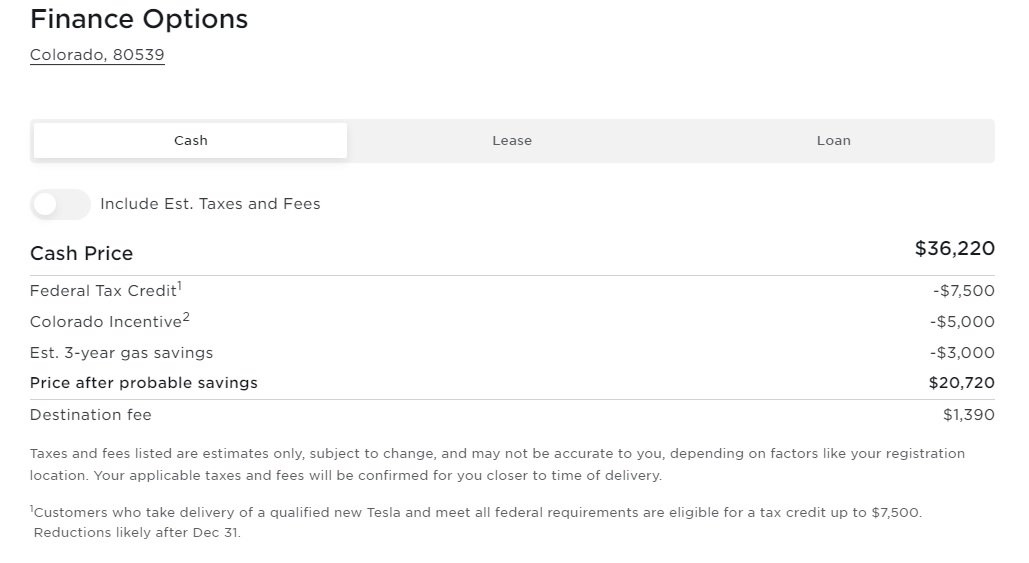Click the Federal Tax Credit row label
This screenshot has width=1029, height=563.
pyautogui.click(x=102, y=291)
